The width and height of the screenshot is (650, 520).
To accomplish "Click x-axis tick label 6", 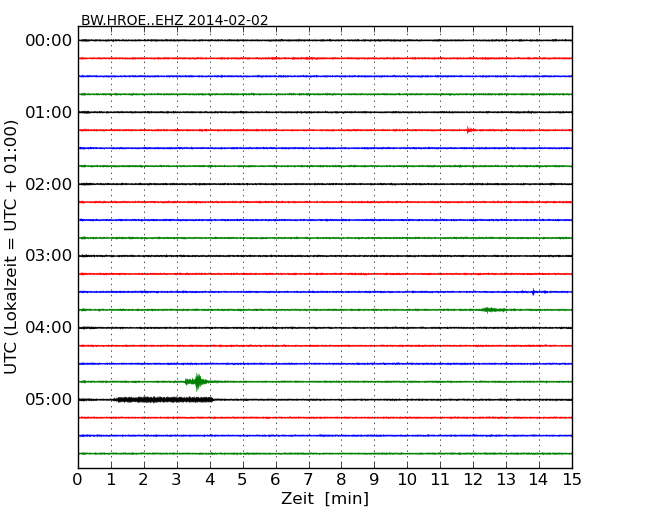I will coord(275,480).
